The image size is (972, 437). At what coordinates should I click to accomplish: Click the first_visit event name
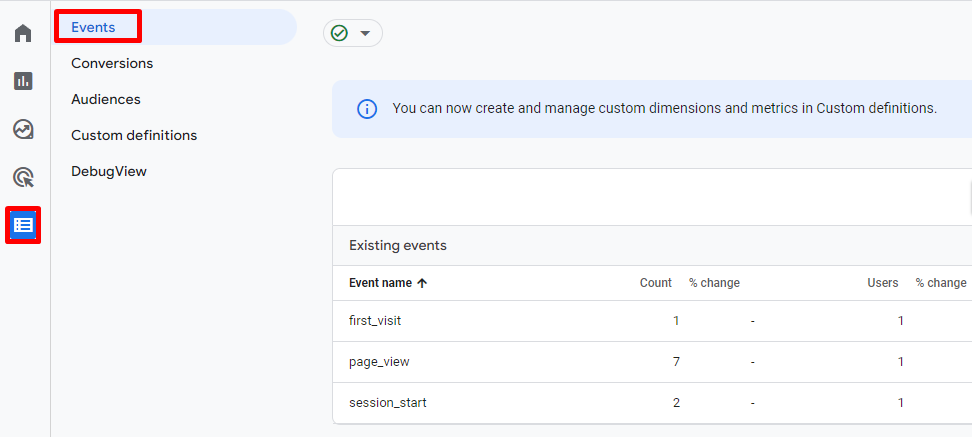[x=375, y=321]
